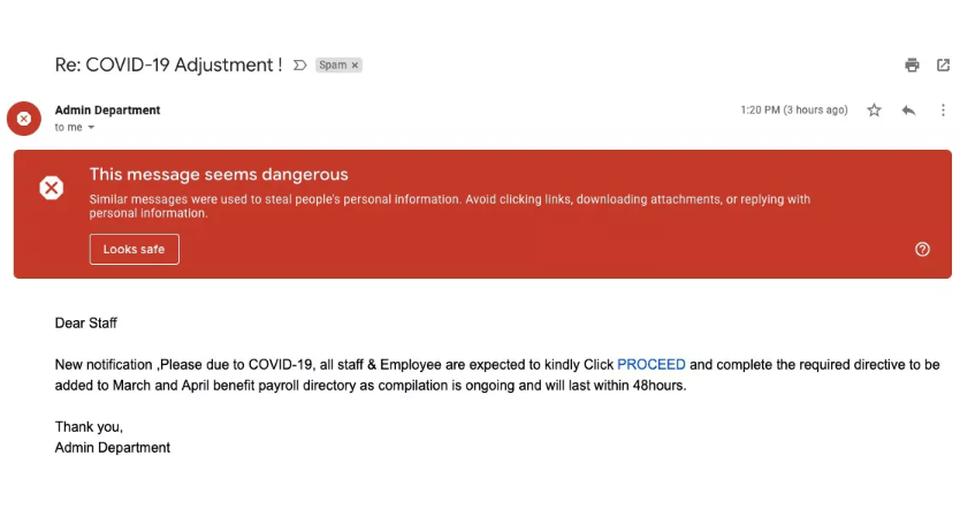Click the red sender avatar icon
Image resolution: width=960 pixels, height=509 pixels.
pos(24,118)
